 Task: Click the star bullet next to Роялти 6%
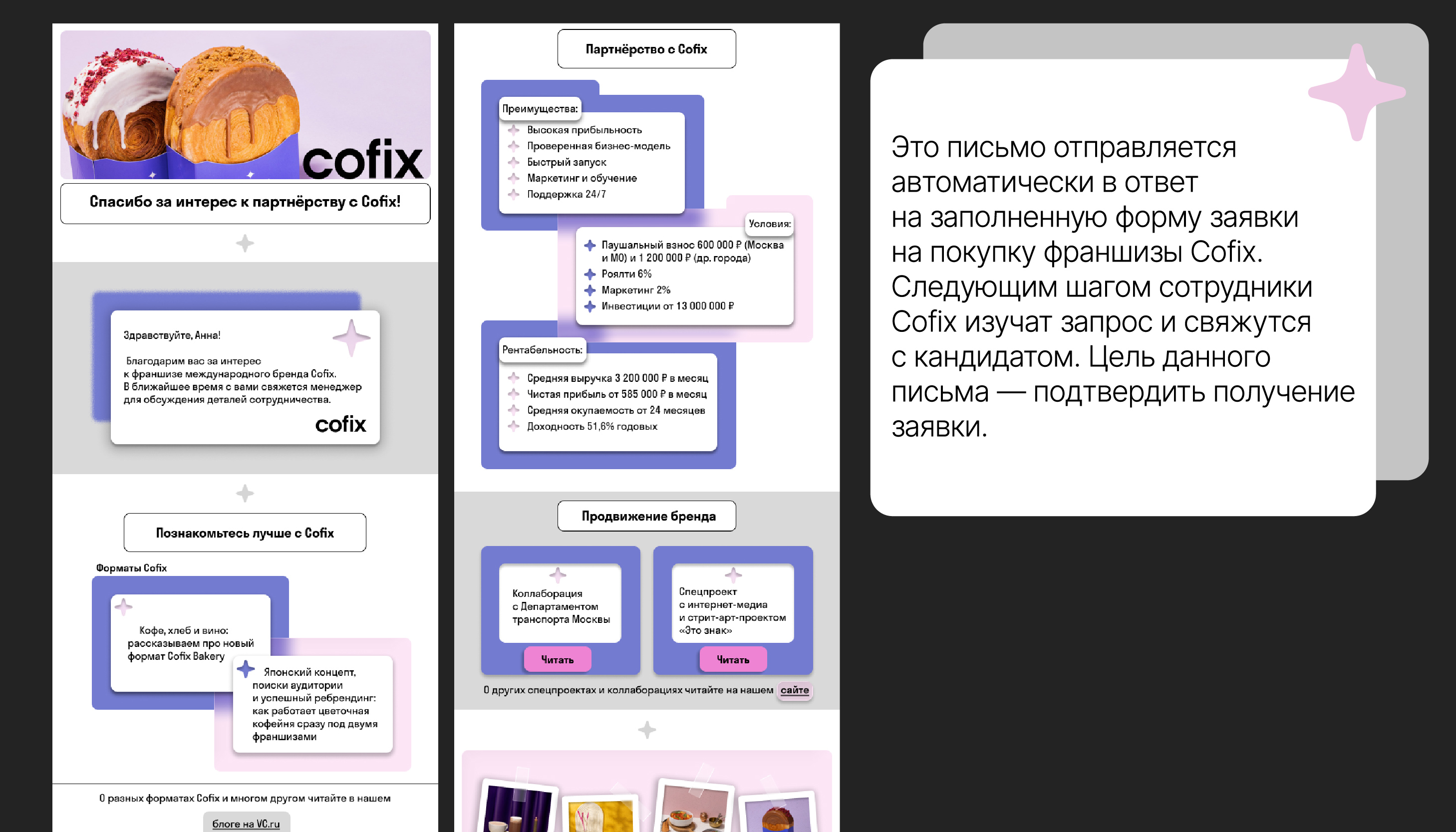589,274
